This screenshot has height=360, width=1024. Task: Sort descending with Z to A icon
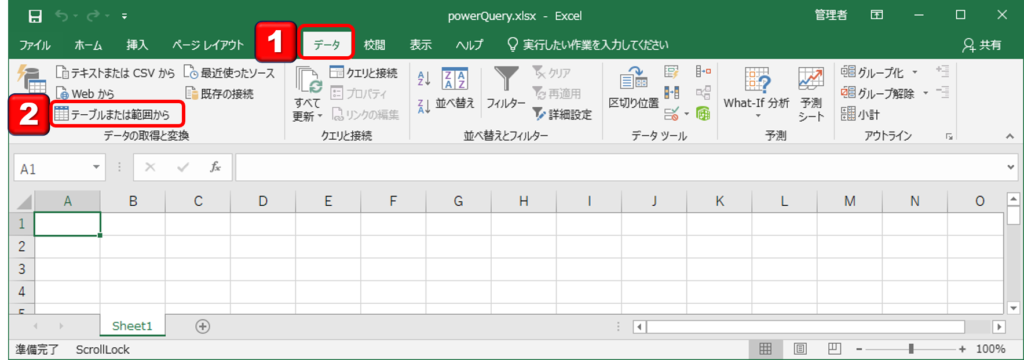tap(423, 106)
